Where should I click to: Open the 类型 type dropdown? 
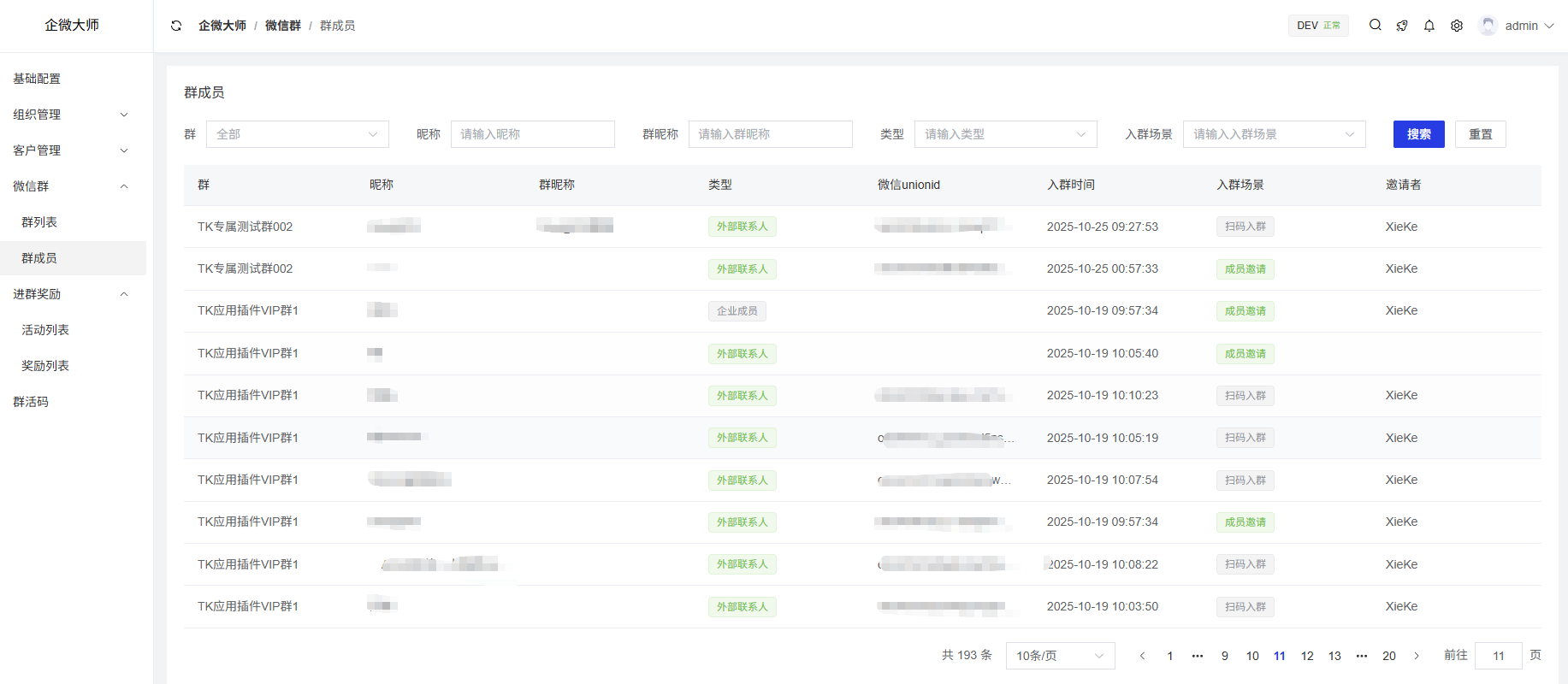pyautogui.click(x=1005, y=134)
